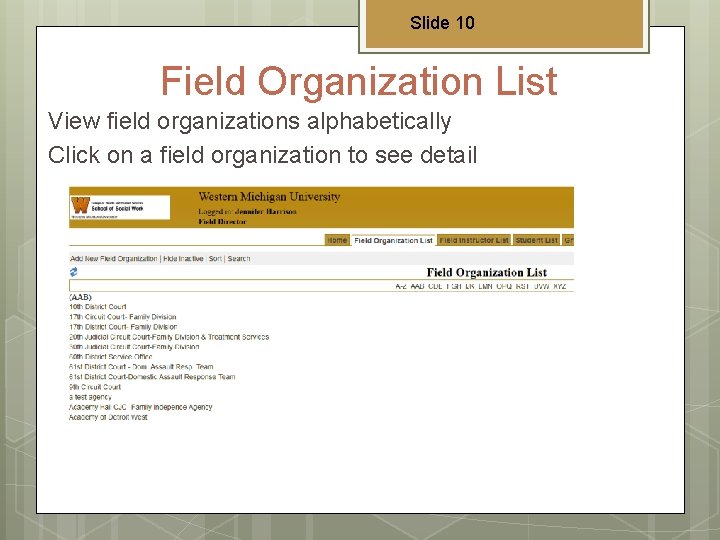Switch to the Field Instructor List tab
The width and height of the screenshot is (720, 540).
pyautogui.click(x=474, y=240)
